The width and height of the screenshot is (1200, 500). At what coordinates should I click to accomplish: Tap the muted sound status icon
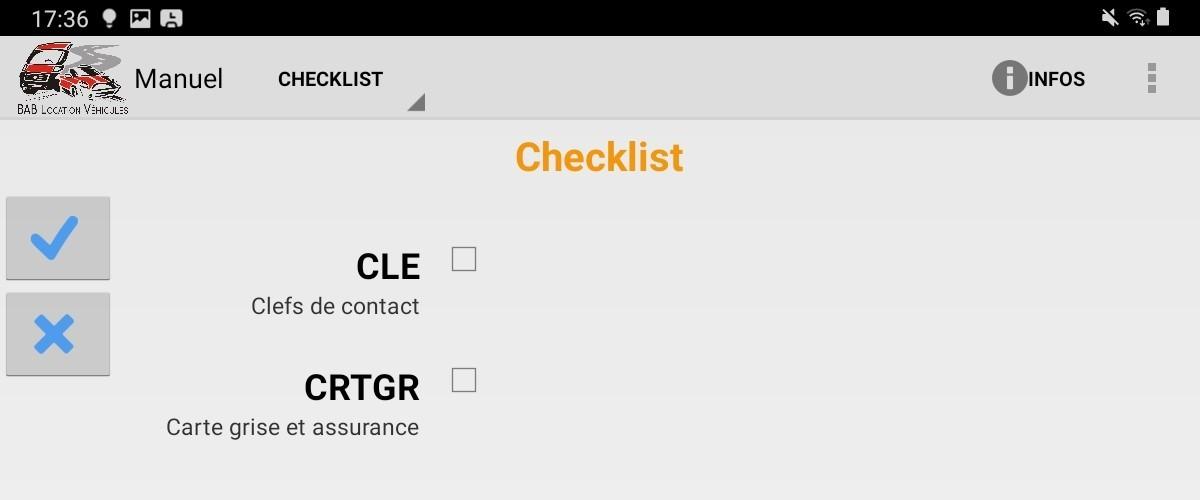click(x=1109, y=17)
